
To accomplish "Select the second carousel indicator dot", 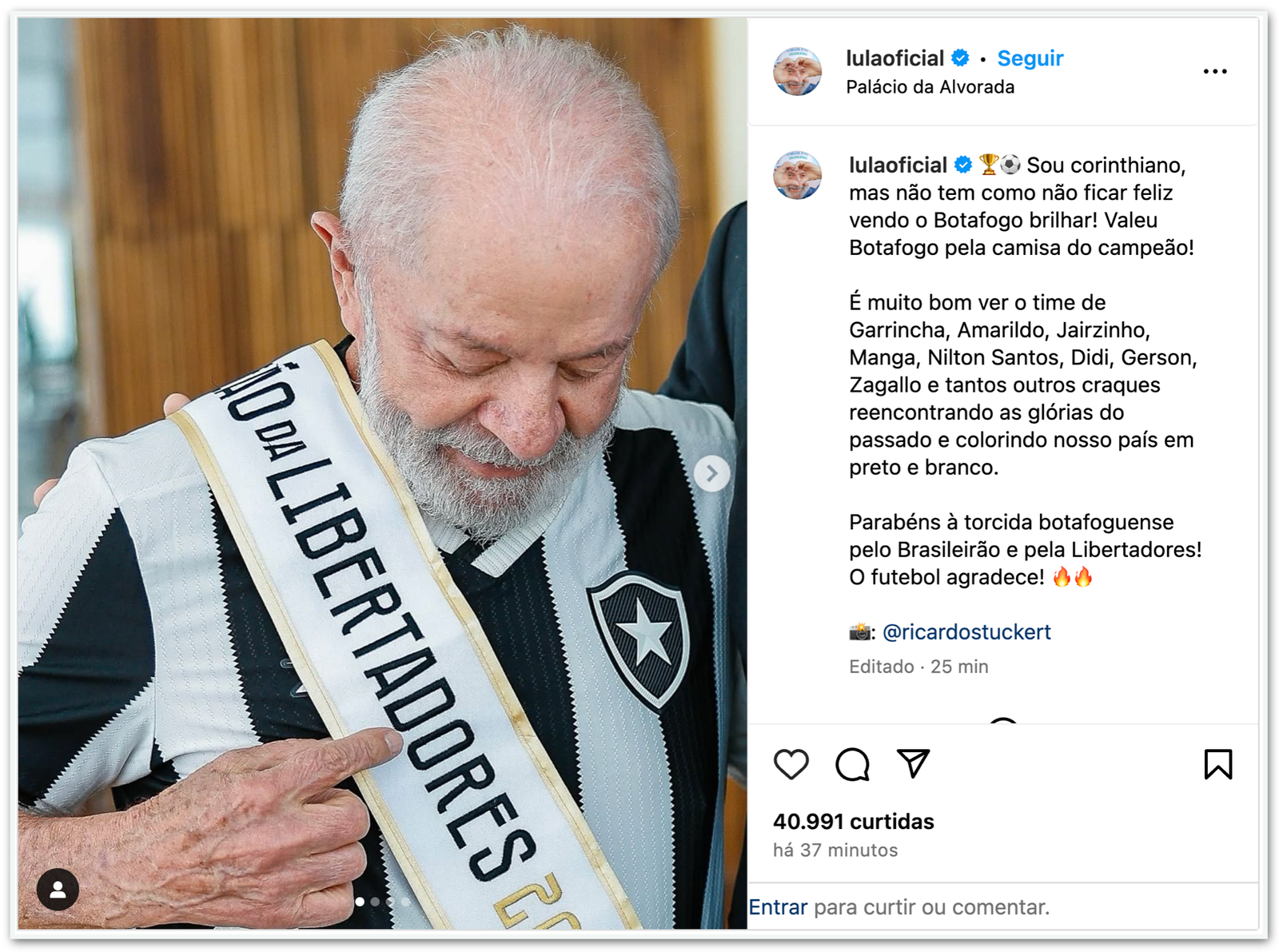I will tap(375, 902).
